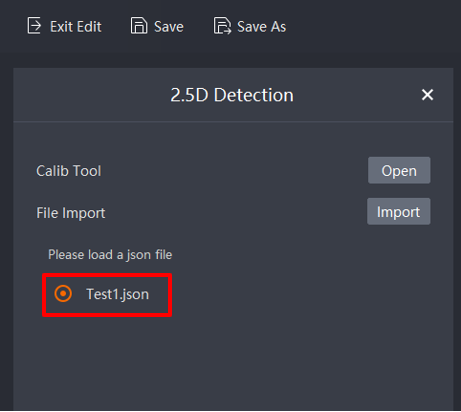Click the Save floppy disk icon

[x=139, y=26]
